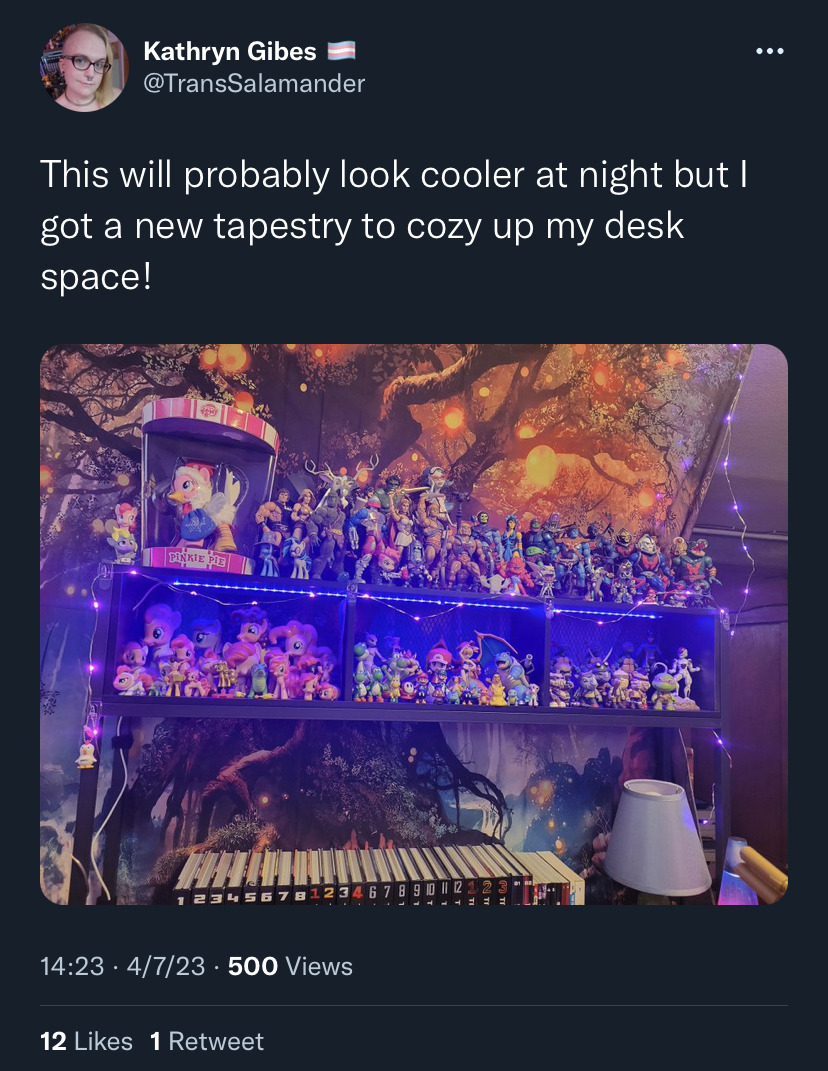The width and height of the screenshot is (828, 1071).
Task: Open the three-dot more options menu
Action: pyautogui.click(x=770, y=51)
